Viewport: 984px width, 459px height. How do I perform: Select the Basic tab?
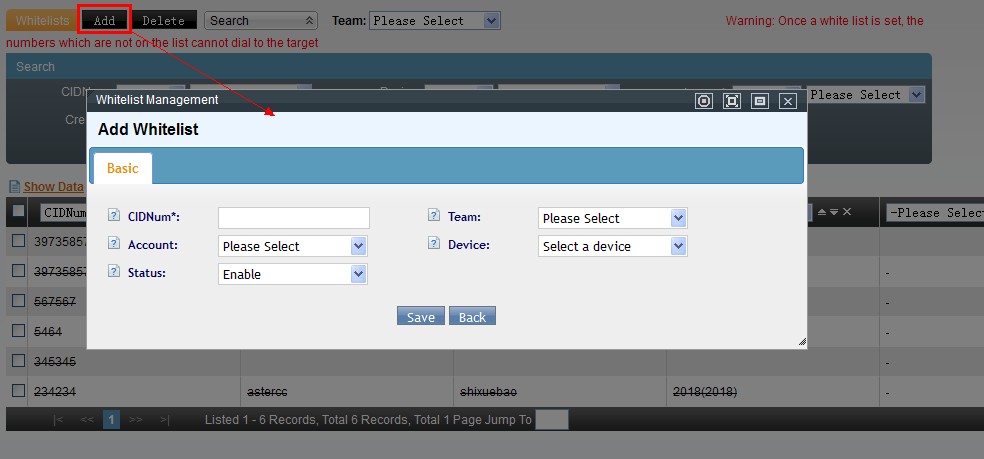coord(122,168)
